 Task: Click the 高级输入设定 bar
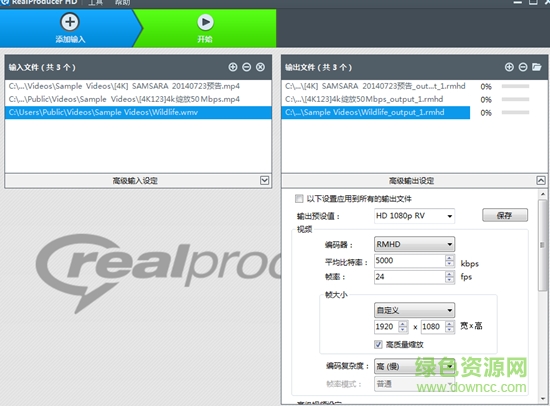click(x=138, y=180)
